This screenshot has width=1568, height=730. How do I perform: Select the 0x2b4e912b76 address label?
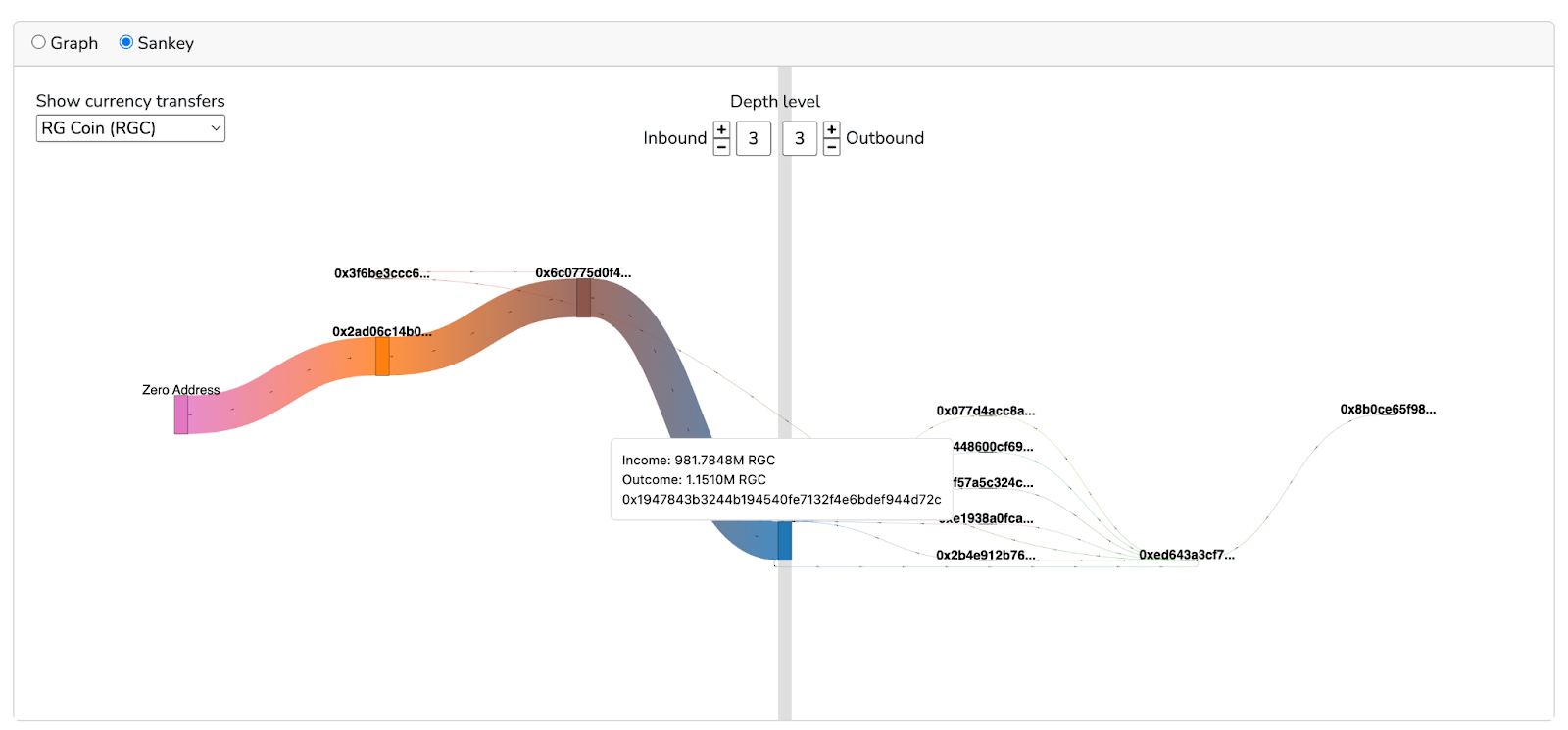[986, 555]
